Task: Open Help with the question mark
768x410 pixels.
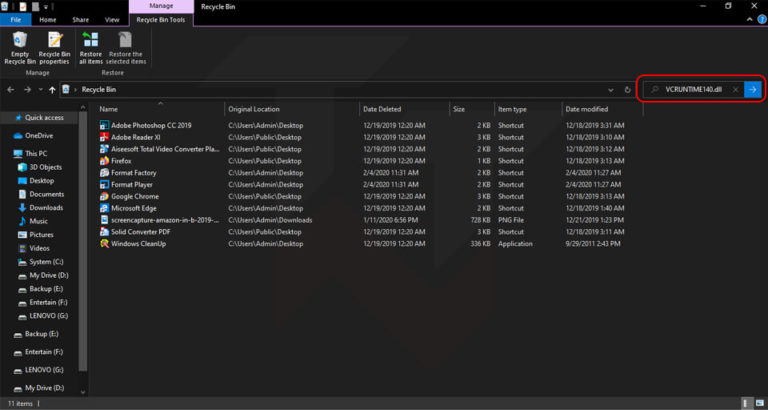Action: pos(762,20)
